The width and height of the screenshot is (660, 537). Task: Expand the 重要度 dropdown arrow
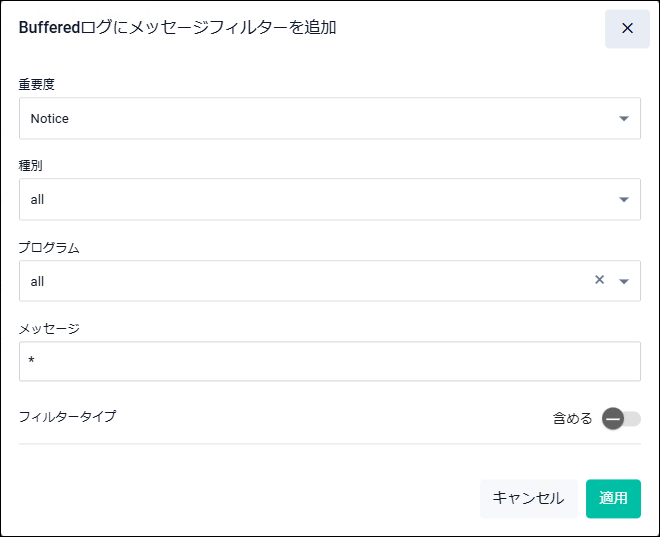tap(624, 118)
